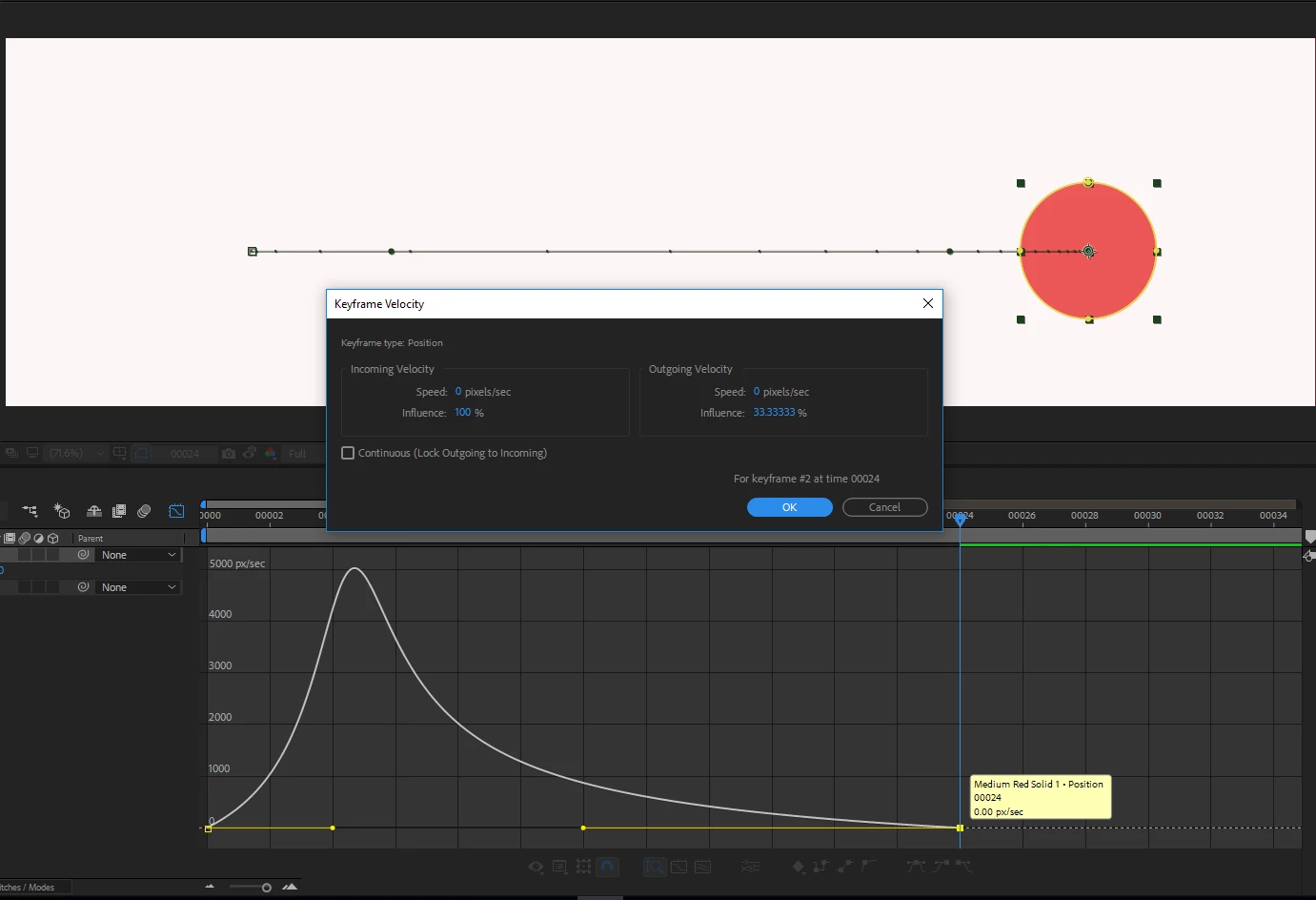Click current time 00024 in viewer footer

[x=185, y=454]
